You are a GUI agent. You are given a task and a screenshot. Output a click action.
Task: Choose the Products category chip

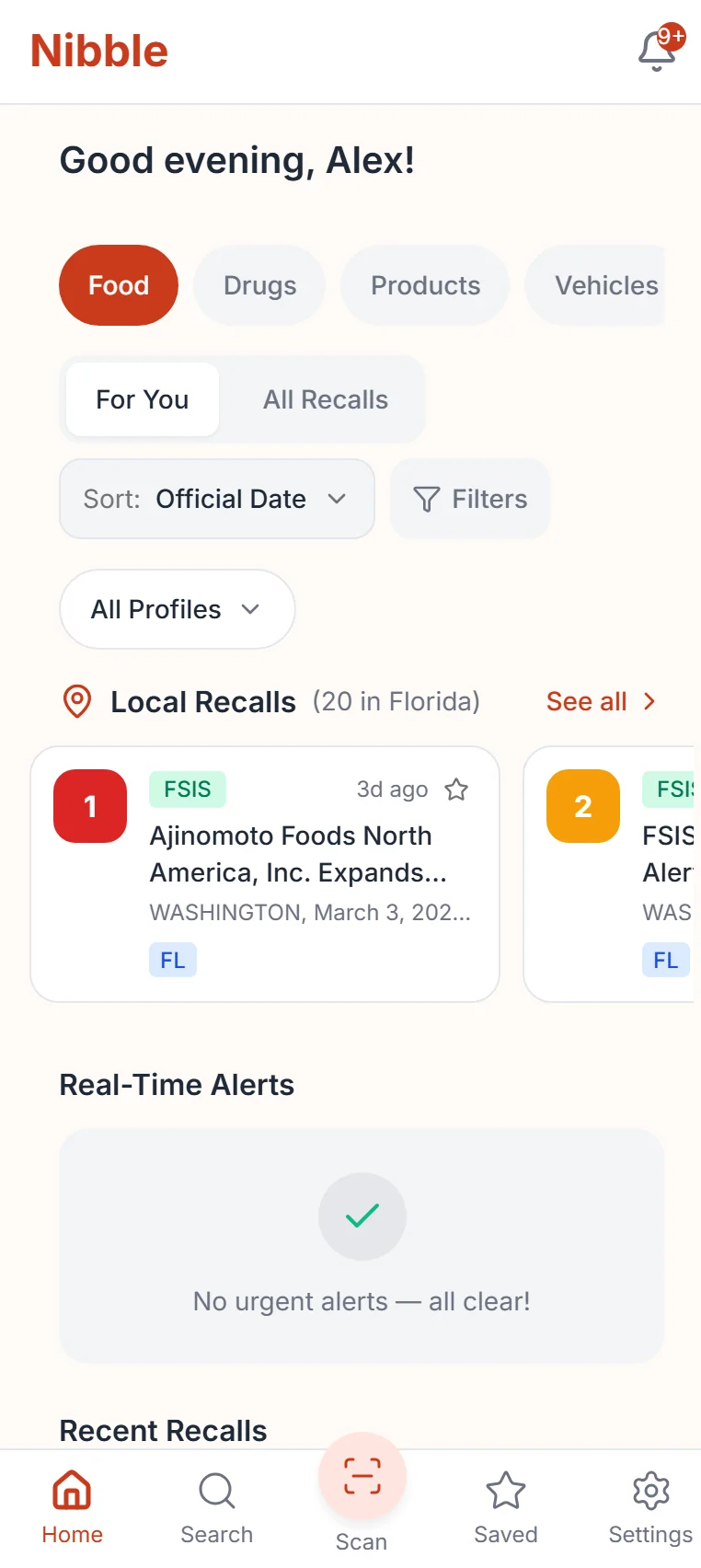point(425,285)
